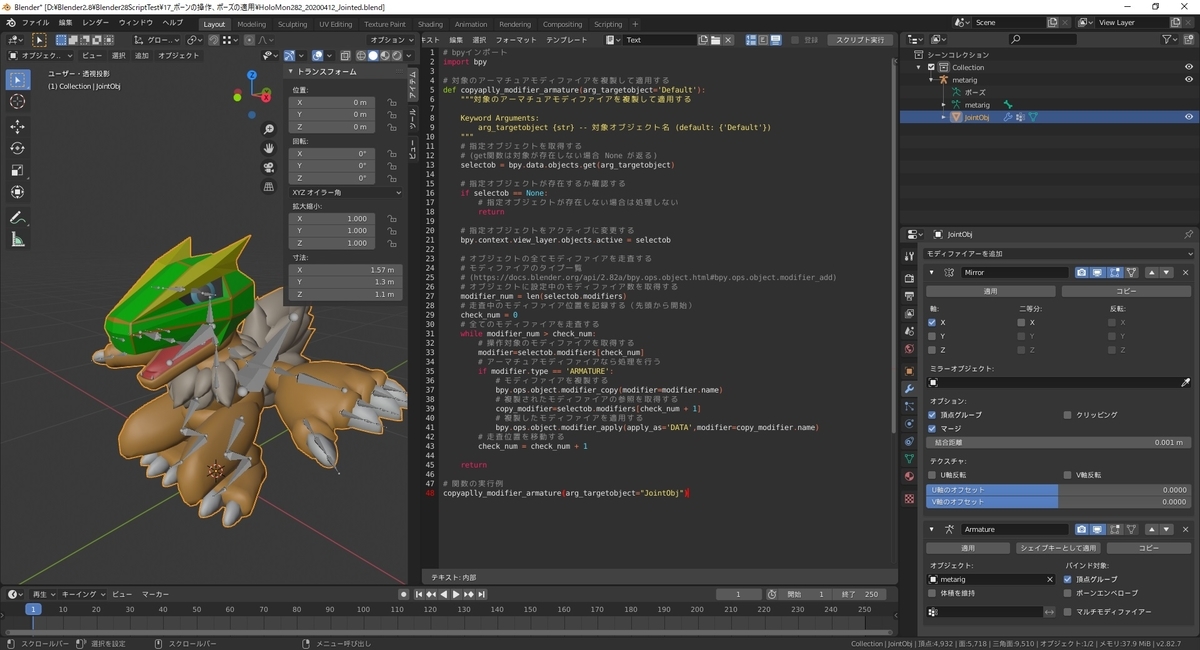Image resolution: width=1200 pixels, height=650 pixels.
Task: Open the モディファイアーを追加 dropdown
Action: 1056,254
